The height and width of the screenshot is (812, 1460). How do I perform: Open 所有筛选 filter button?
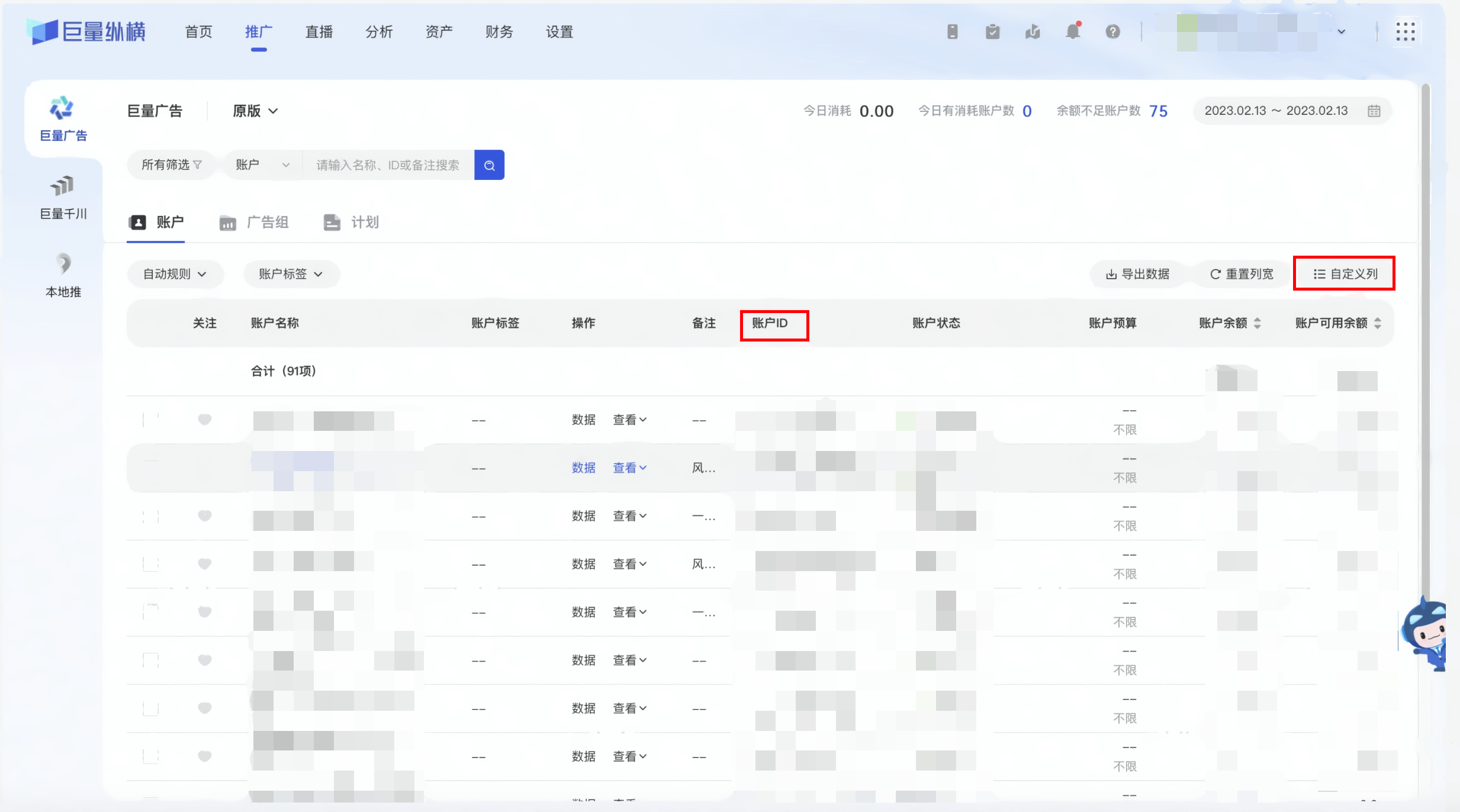click(x=171, y=165)
